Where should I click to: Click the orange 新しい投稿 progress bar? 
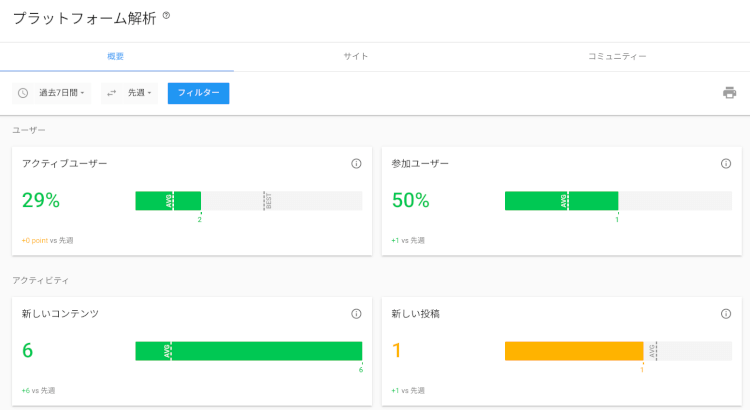point(573,351)
